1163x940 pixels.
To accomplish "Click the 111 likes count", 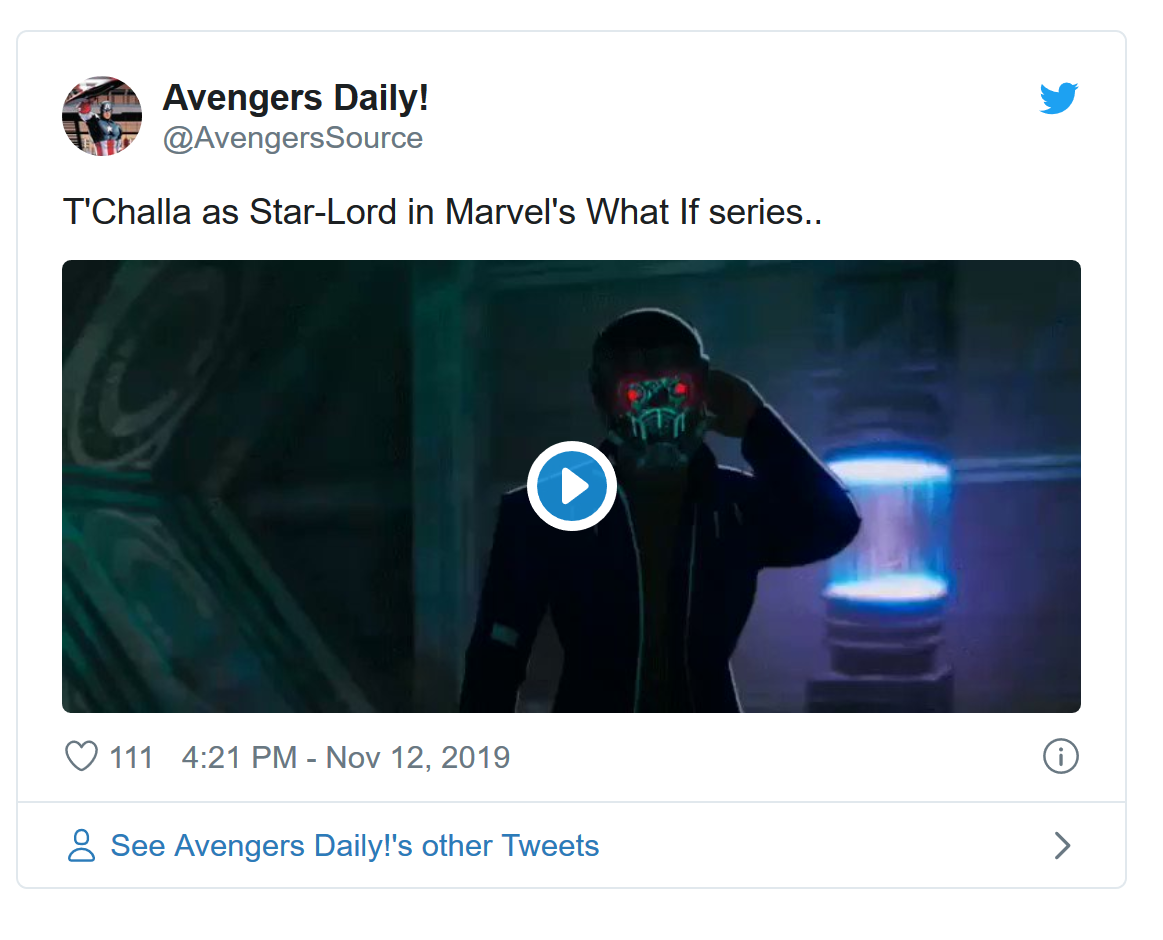I will click(x=131, y=757).
